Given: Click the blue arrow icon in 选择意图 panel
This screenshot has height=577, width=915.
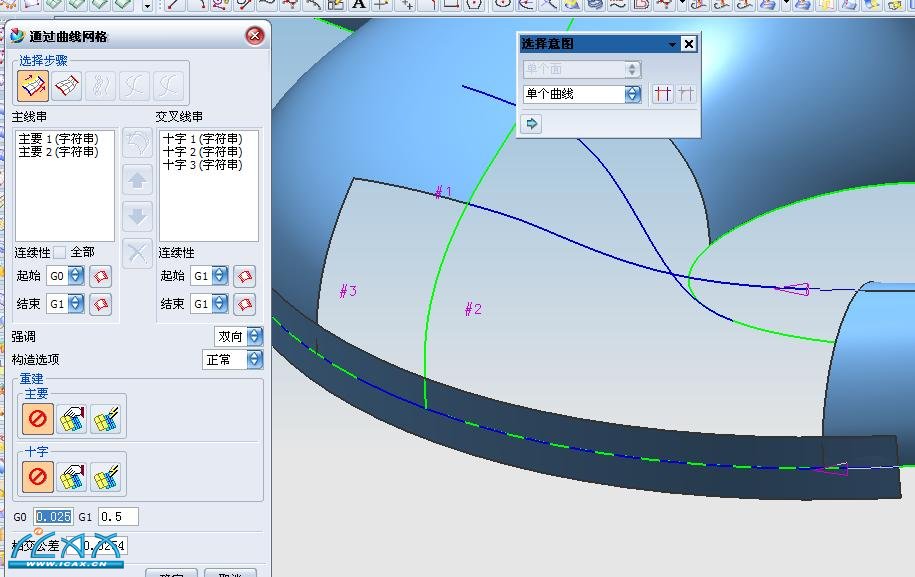Looking at the screenshot, I should (x=532, y=124).
